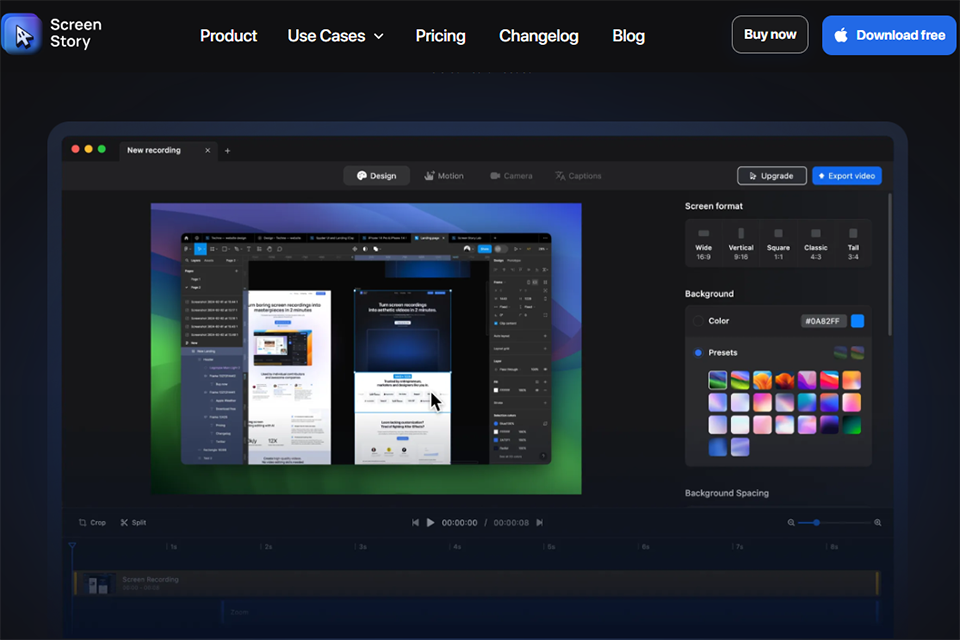Click the Split tool
This screenshot has height=640, width=960.
(133, 522)
